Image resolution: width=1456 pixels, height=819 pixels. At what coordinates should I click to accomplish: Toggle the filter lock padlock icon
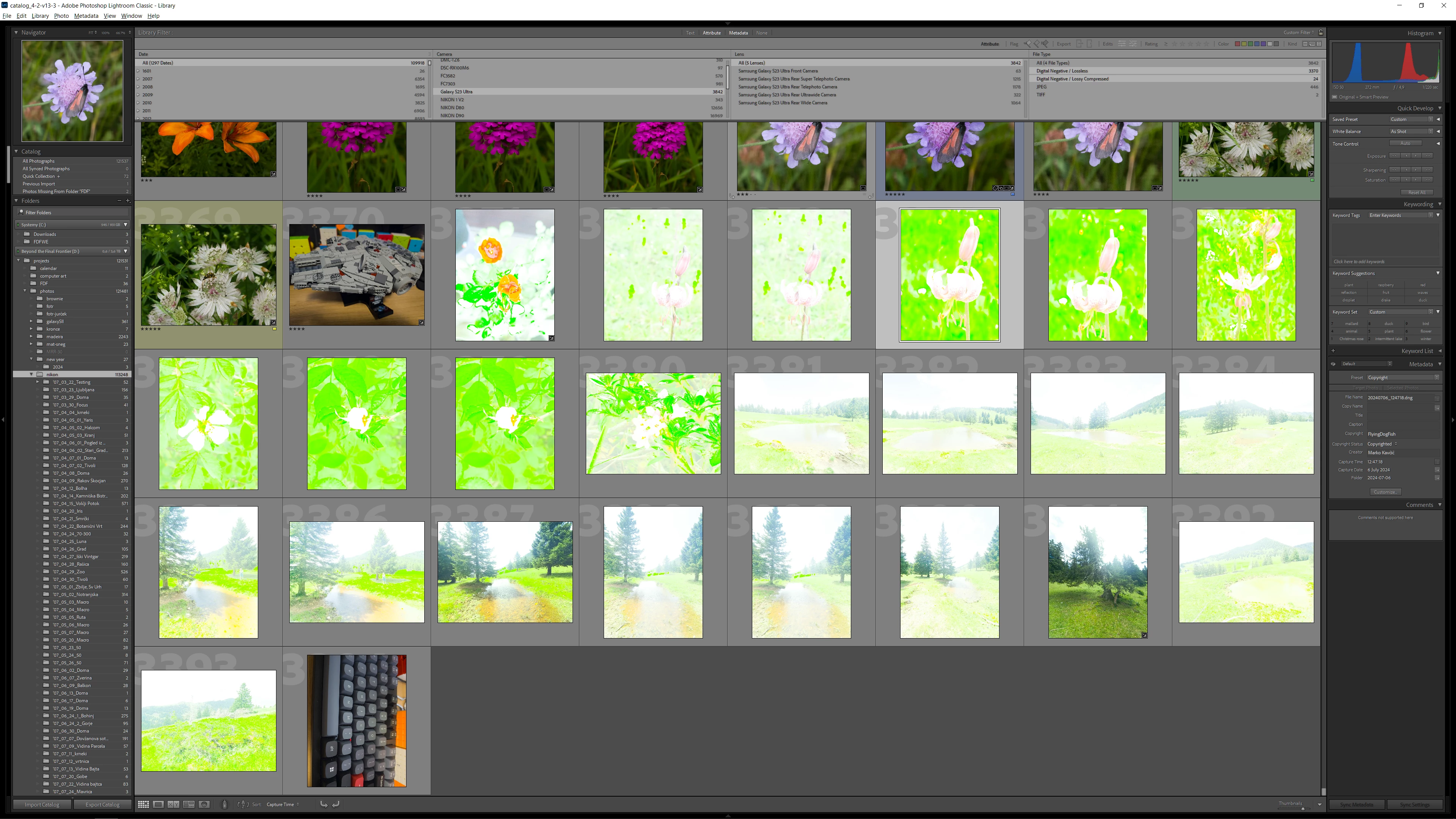click(x=1321, y=32)
